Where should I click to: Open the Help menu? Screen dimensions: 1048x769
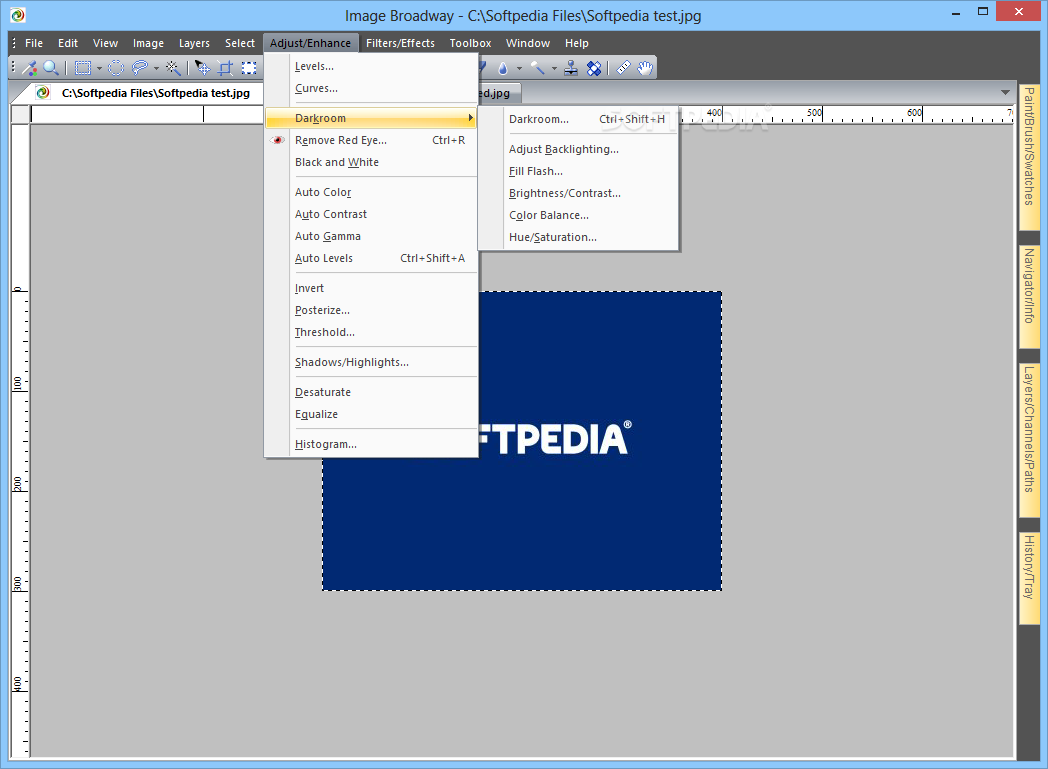coord(577,43)
